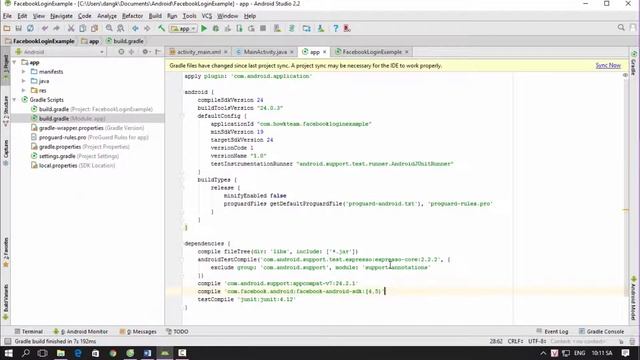The height and width of the screenshot is (360, 640).
Task: Select gradle-wrapper.properties file
Action: (87, 128)
